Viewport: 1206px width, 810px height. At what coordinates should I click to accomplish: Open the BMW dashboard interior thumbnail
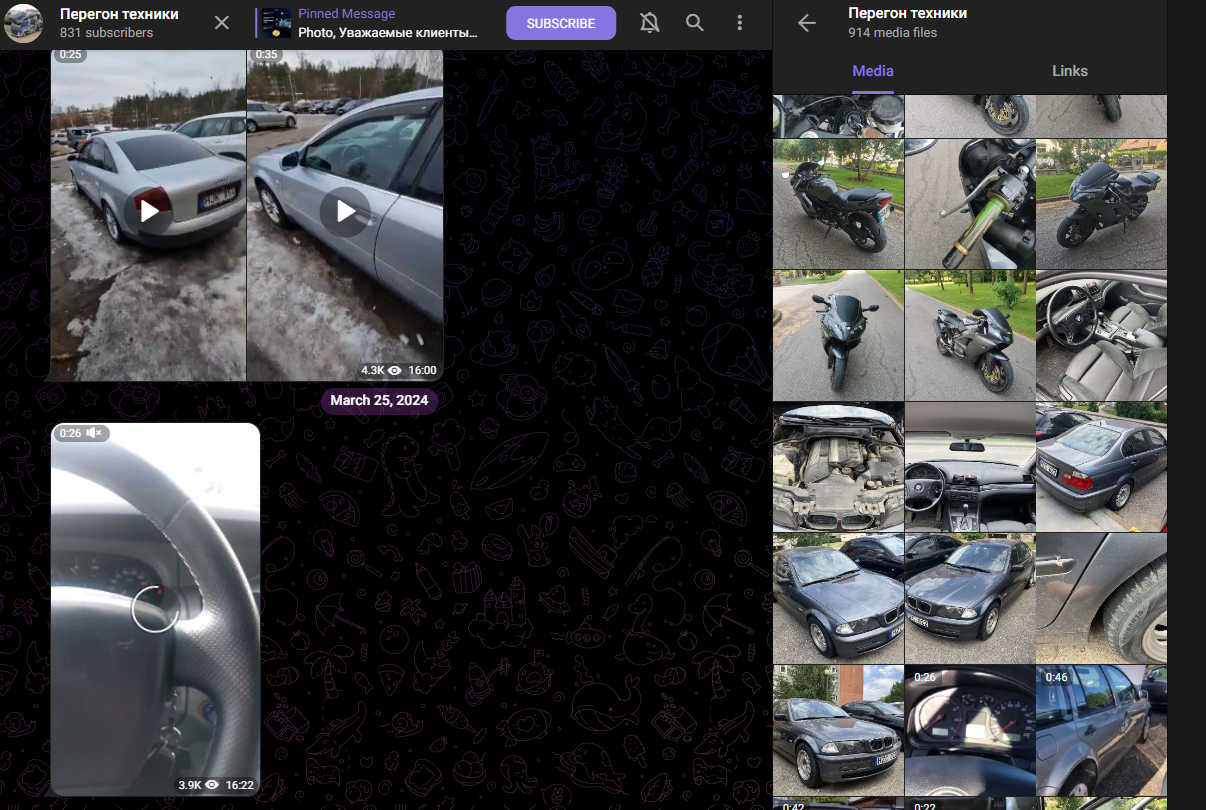(x=970, y=467)
